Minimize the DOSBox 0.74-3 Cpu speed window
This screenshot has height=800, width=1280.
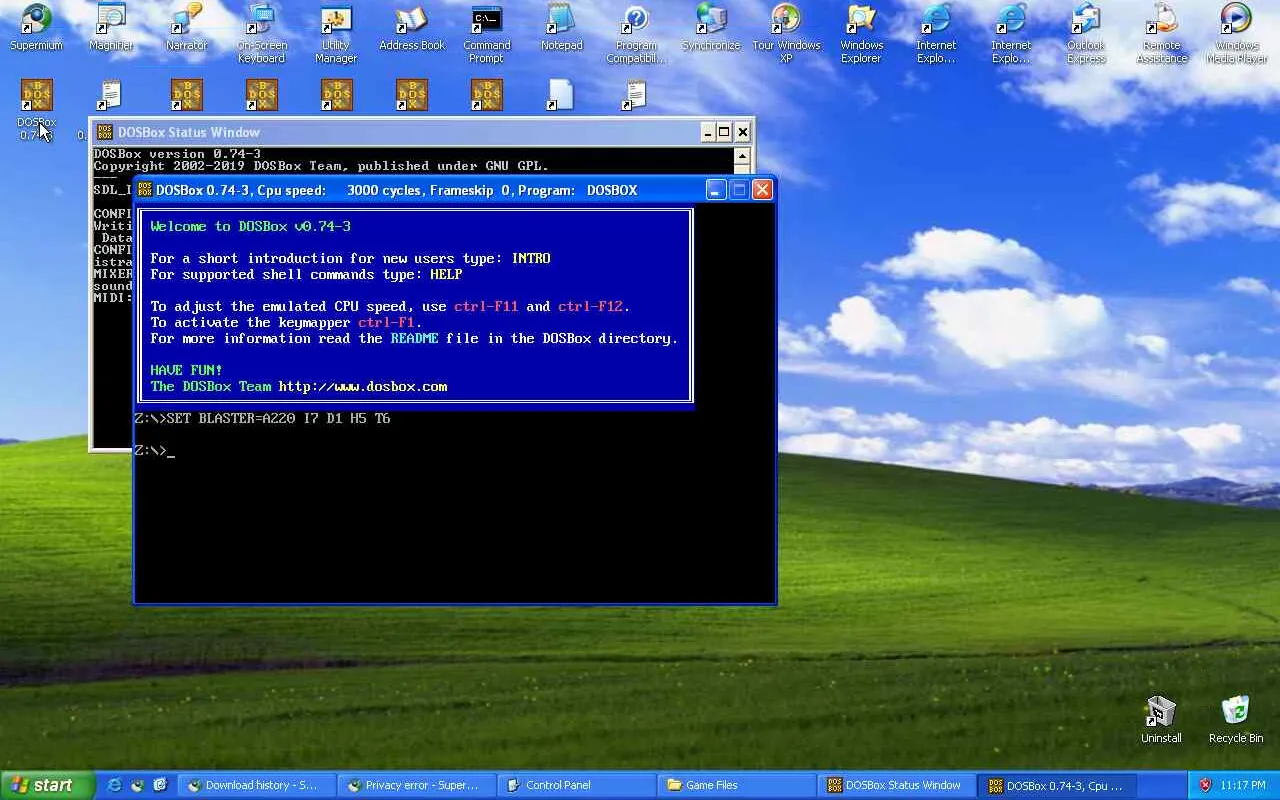(x=716, y=190)
